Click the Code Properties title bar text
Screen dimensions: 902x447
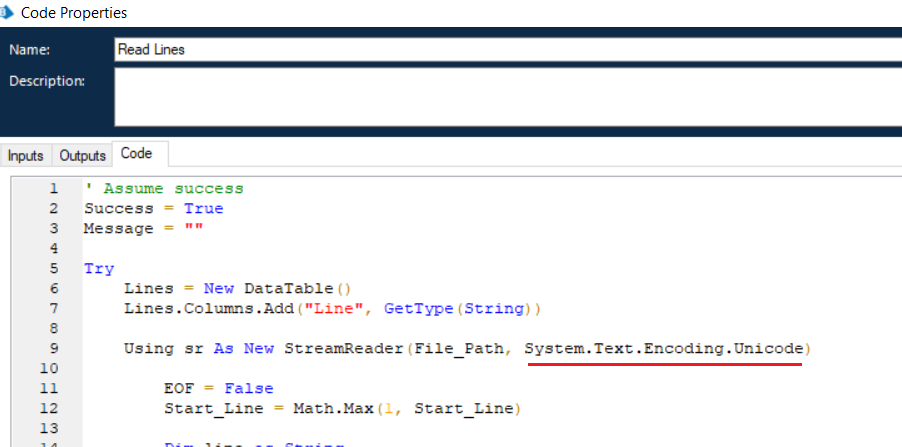77,13
